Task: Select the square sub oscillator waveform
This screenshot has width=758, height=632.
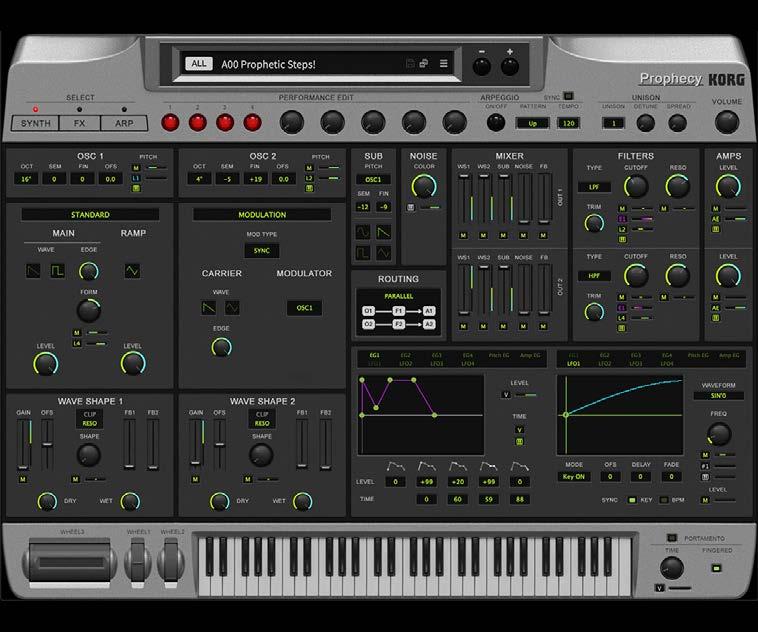Action: pyautogui.click(x=363, y=252)
